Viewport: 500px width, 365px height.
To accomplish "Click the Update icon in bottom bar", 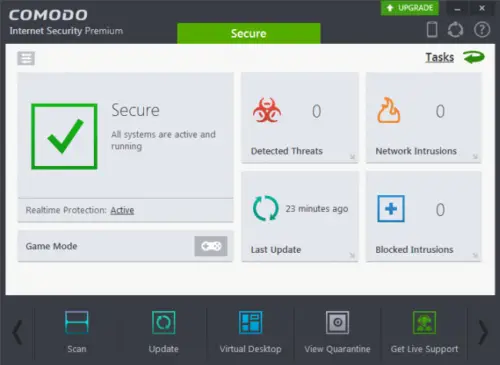I will pos(163,322).
